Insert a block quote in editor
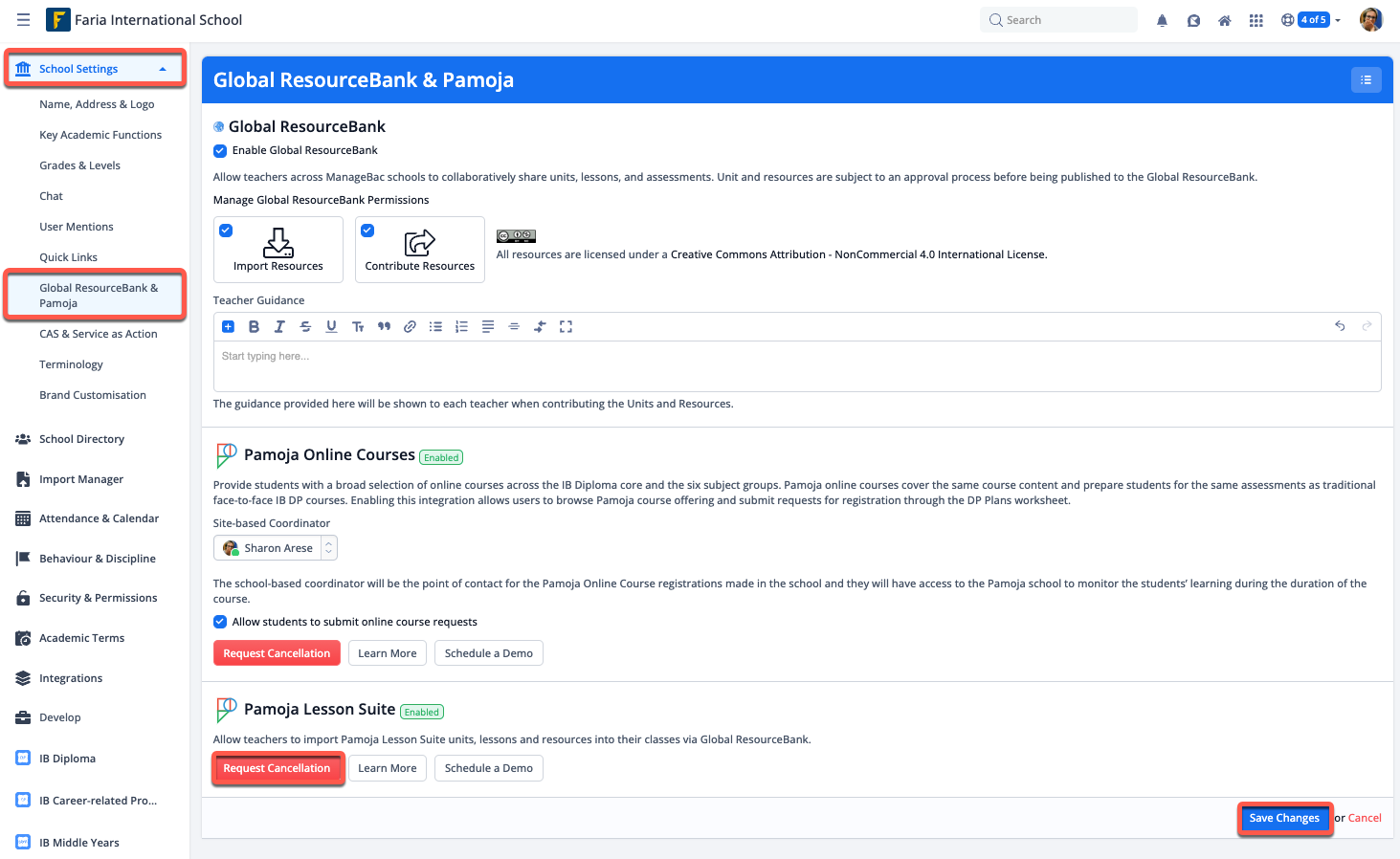The image size is (1400, 859). pos(384,326)
